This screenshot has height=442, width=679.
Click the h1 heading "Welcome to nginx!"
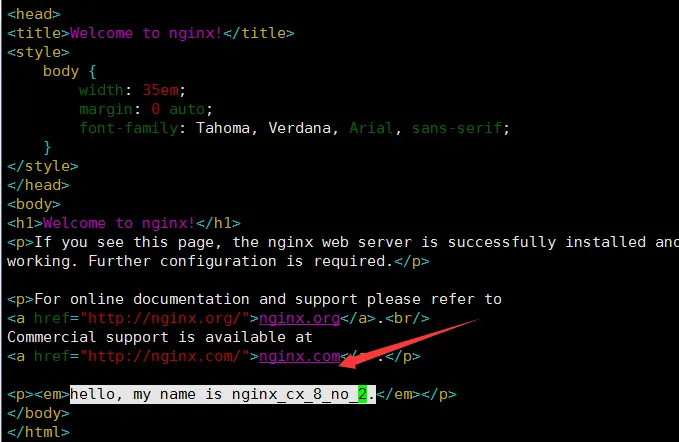119,223
